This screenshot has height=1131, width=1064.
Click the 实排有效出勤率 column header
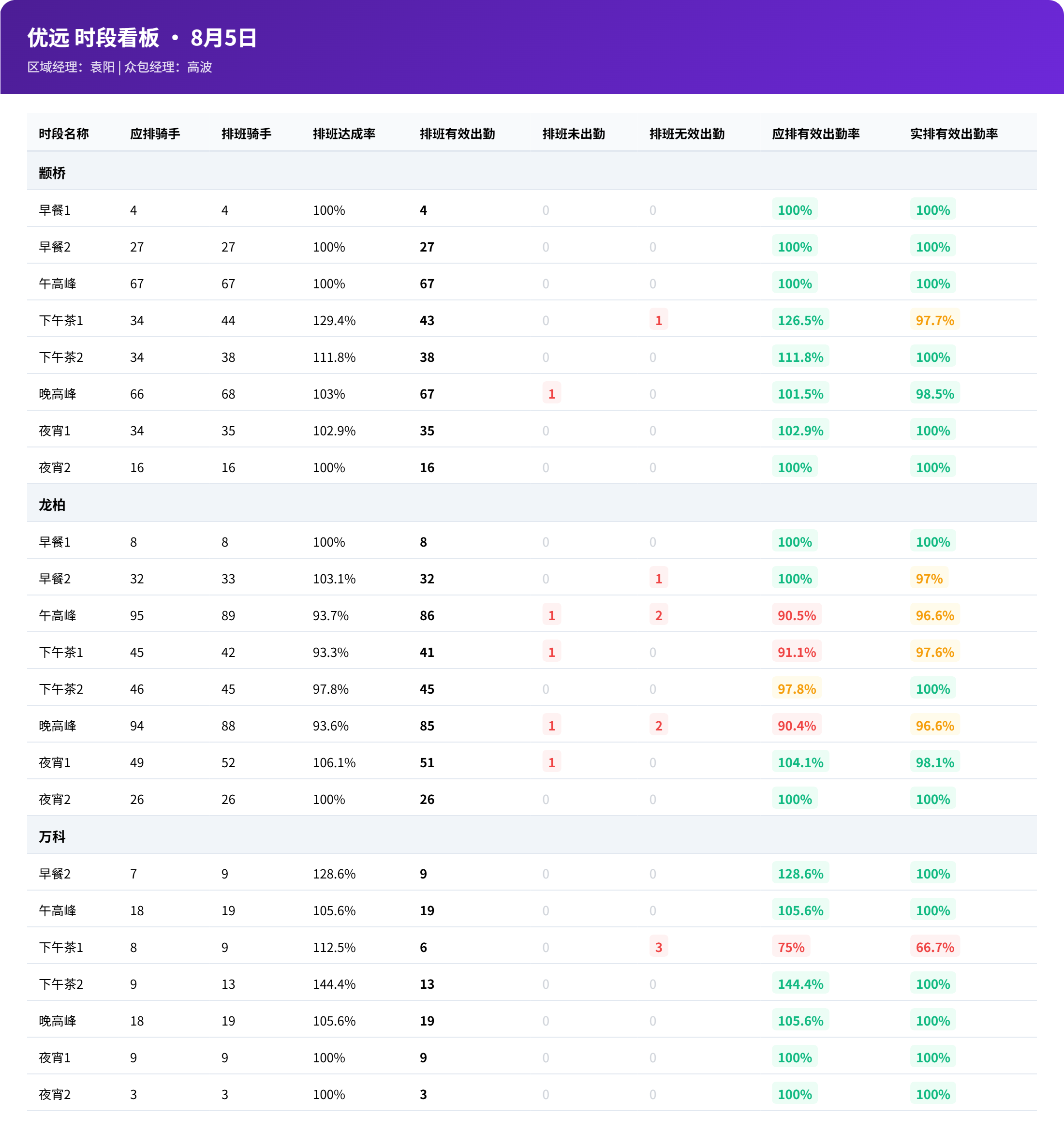point(954,134)
